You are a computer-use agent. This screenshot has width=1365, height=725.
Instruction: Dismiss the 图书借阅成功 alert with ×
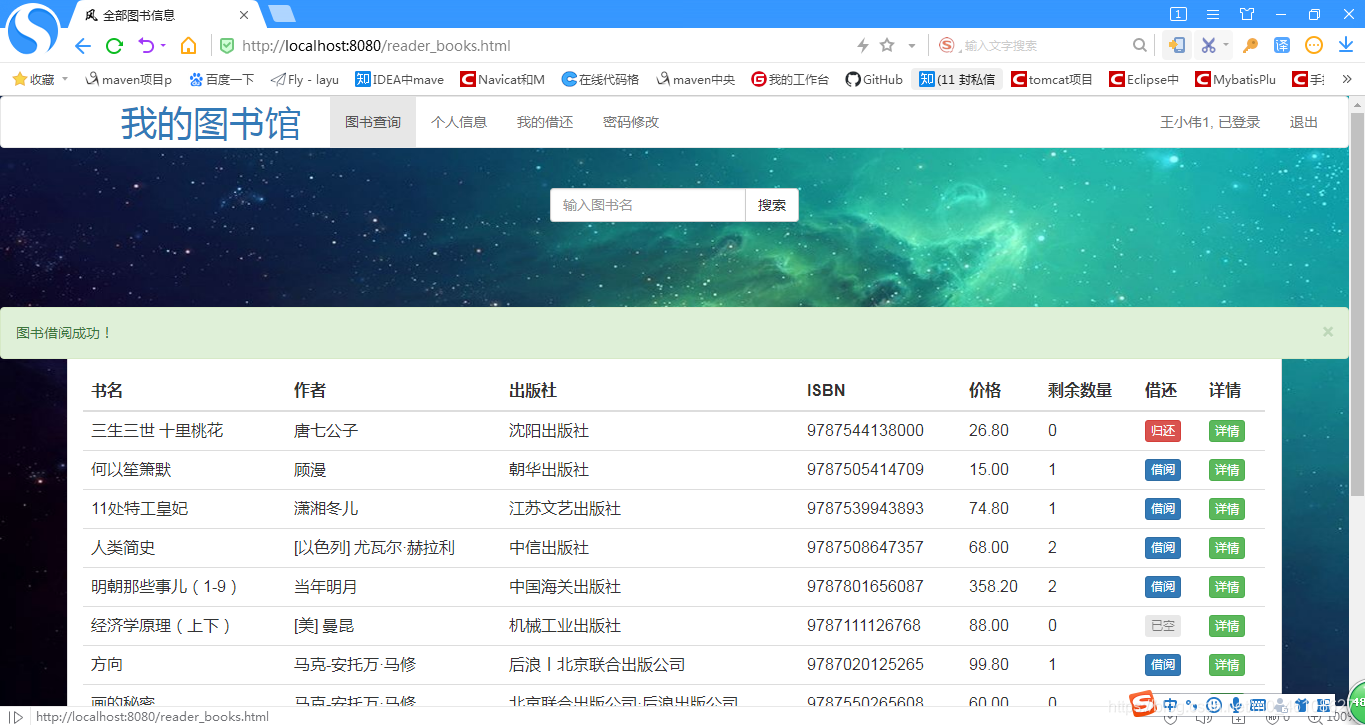click(x=1328, y=331)
